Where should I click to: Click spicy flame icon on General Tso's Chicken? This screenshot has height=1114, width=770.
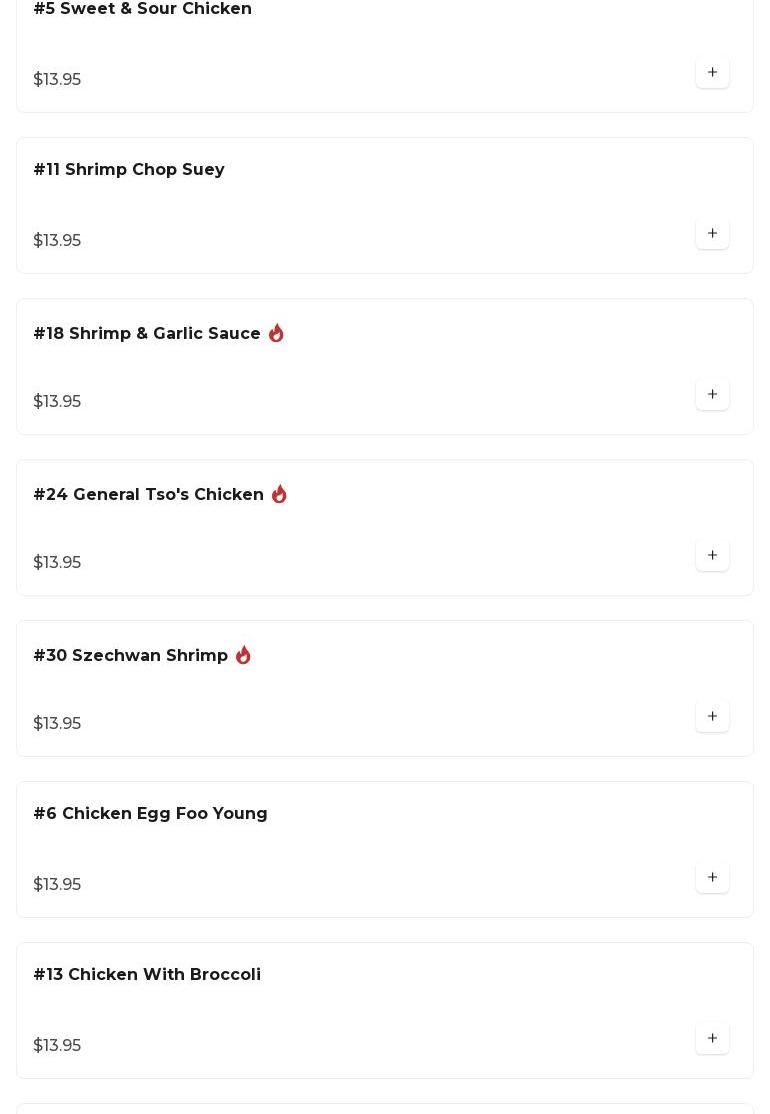click(x=279, y=494)
